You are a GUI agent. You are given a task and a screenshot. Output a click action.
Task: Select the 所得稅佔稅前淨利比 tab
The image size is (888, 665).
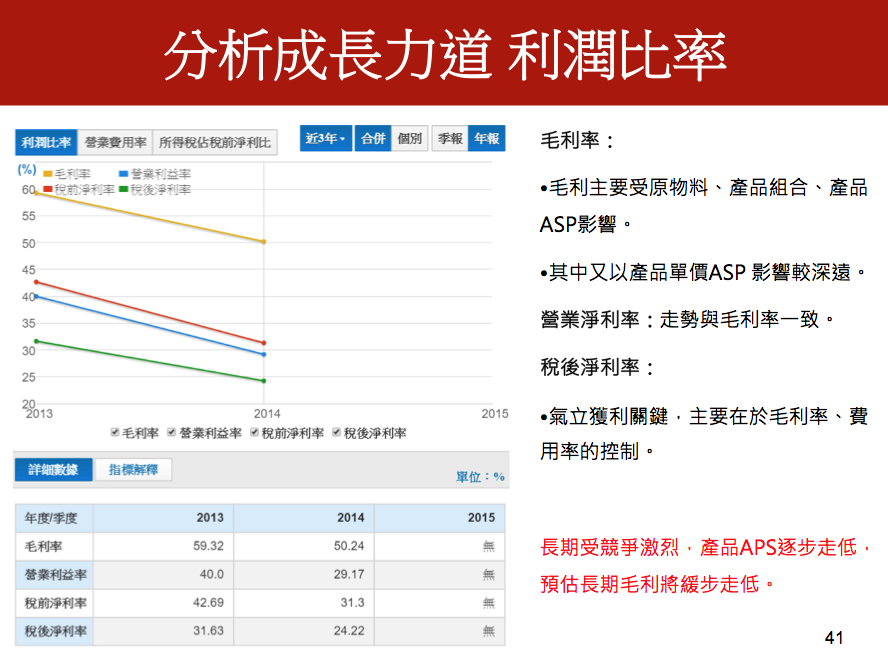(214, 142)
